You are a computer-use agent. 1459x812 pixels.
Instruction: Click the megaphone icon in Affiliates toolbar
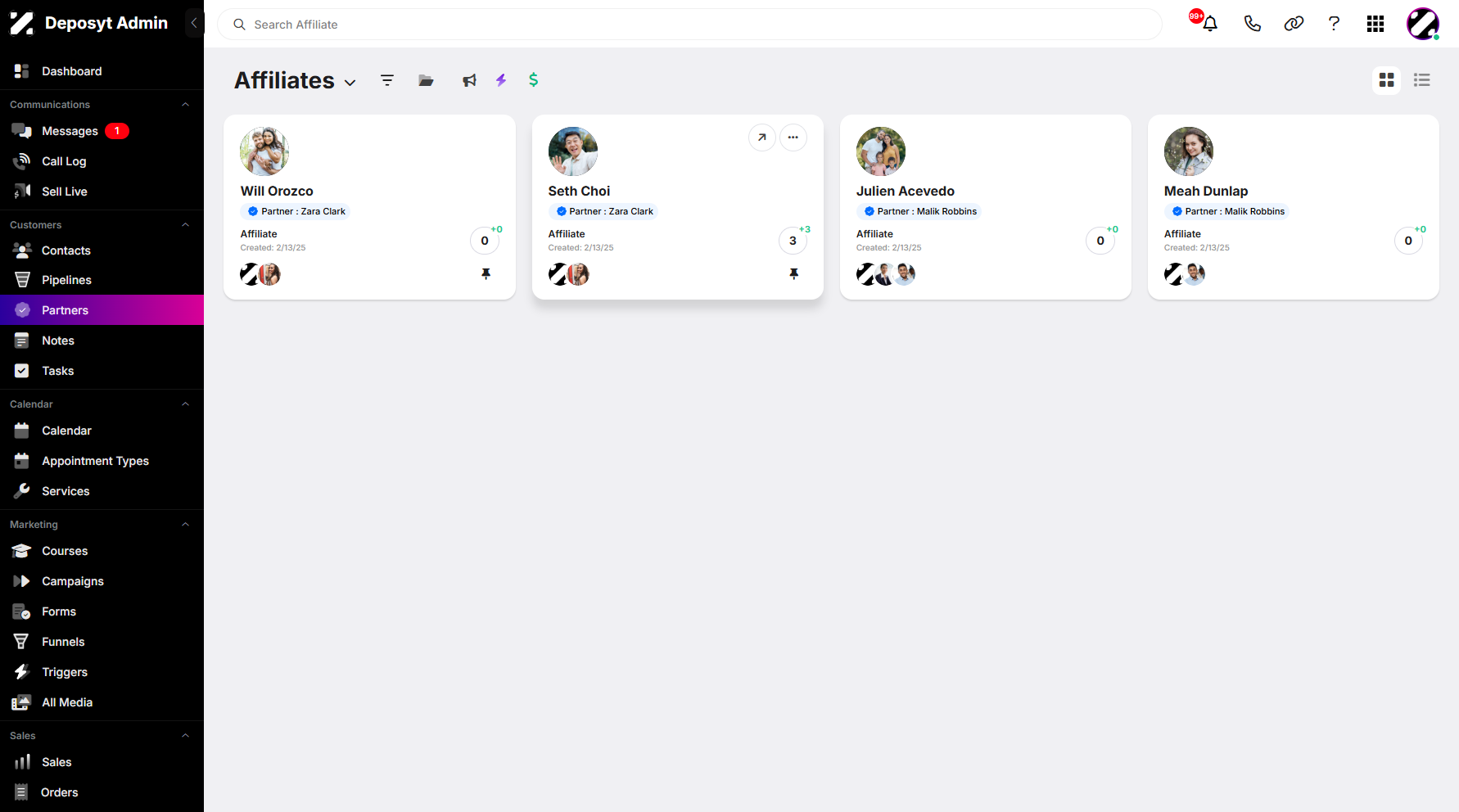(x=469, y=80)
